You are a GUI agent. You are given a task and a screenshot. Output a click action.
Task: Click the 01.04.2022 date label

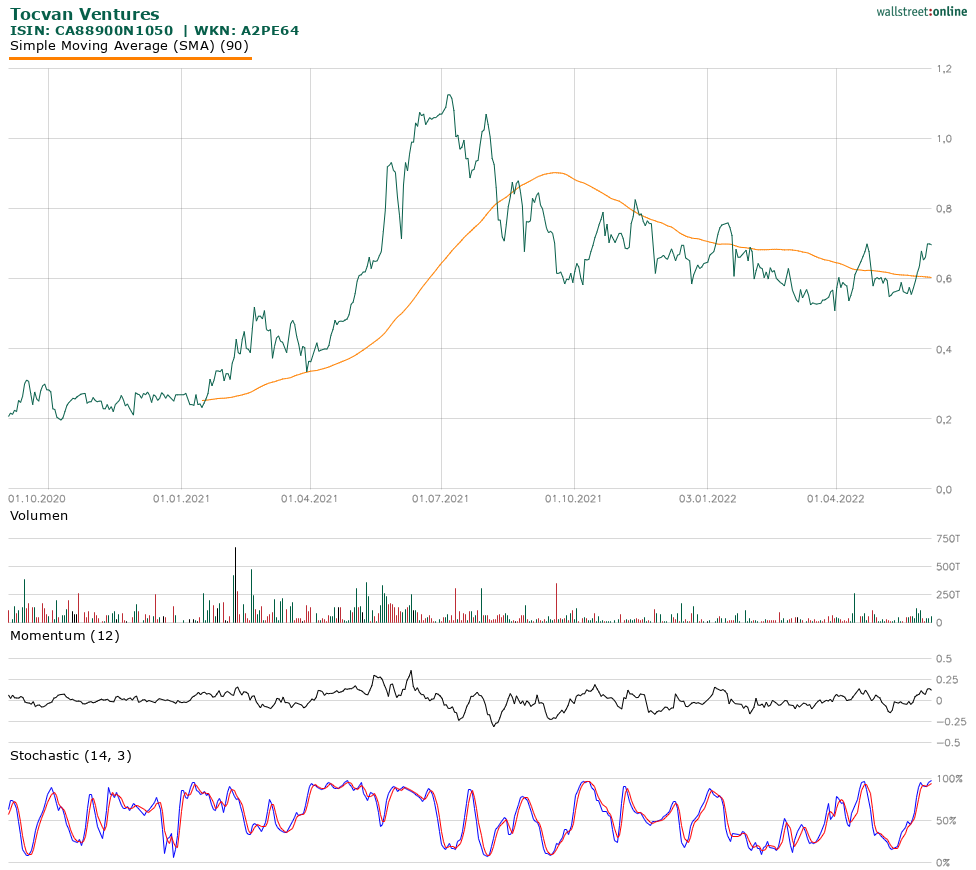[x=835, y=498]
